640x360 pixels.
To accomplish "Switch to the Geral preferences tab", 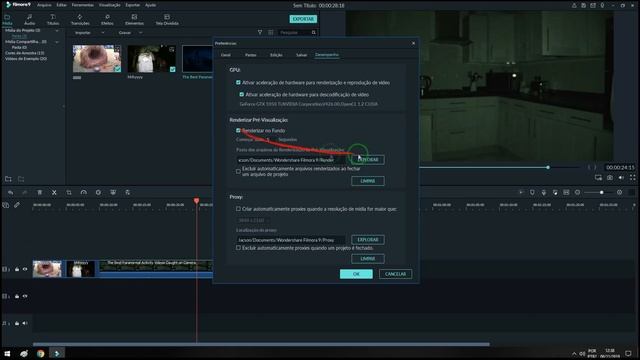I will coord(226,55).
